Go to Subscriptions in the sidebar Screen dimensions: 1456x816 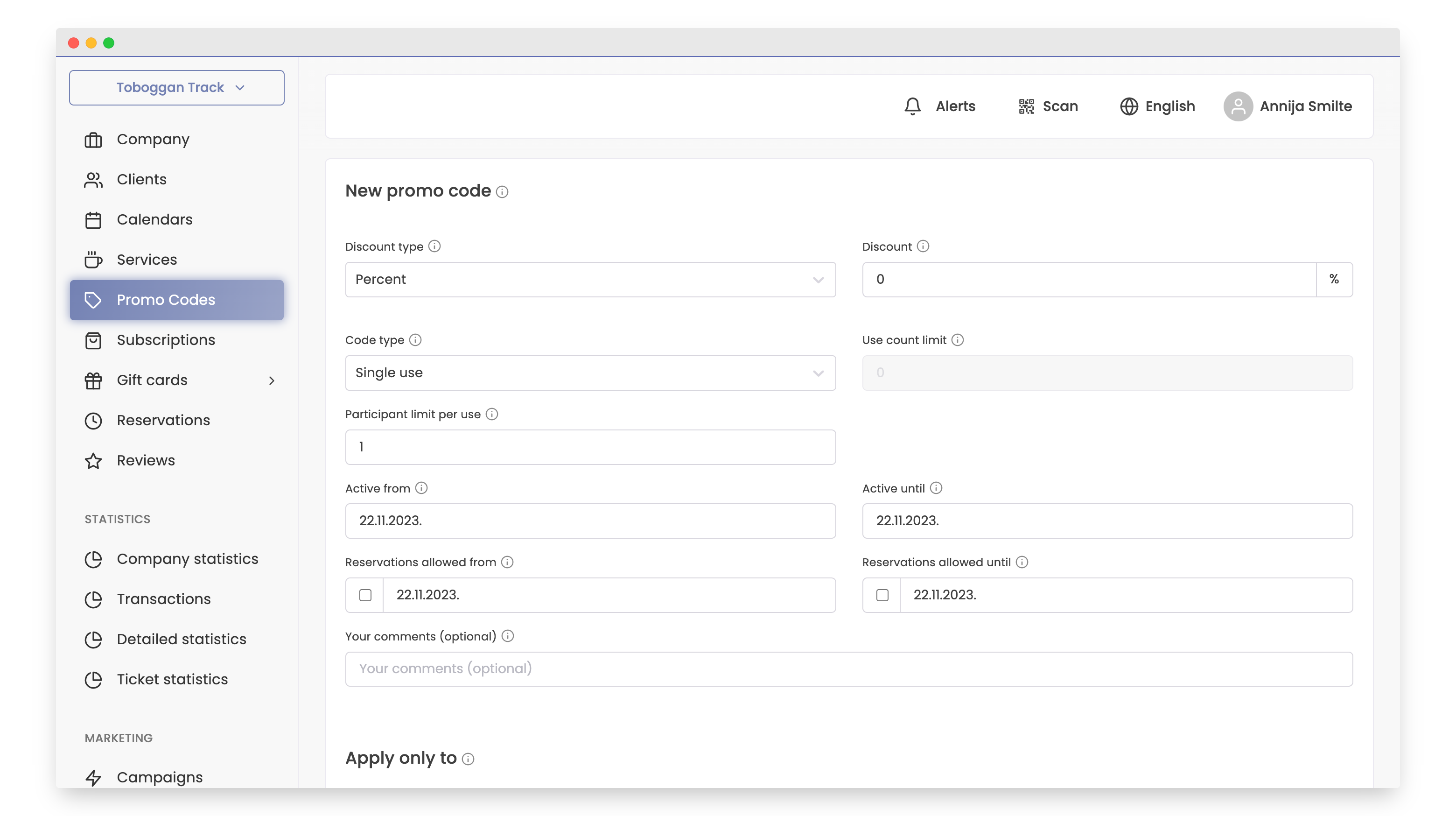pyautogui.click(x=166, y=340)
